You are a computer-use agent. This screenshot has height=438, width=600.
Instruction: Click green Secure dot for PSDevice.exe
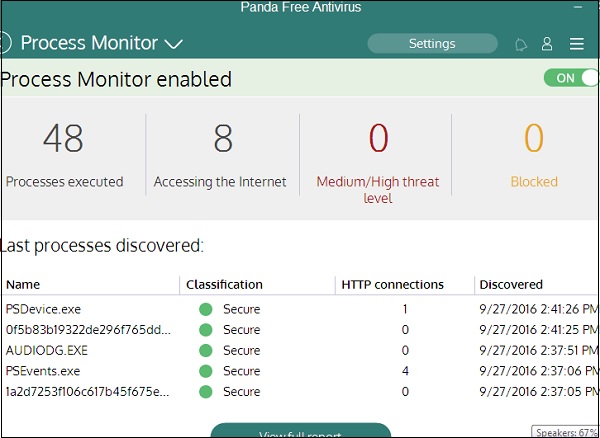click(x=206, y=309)
